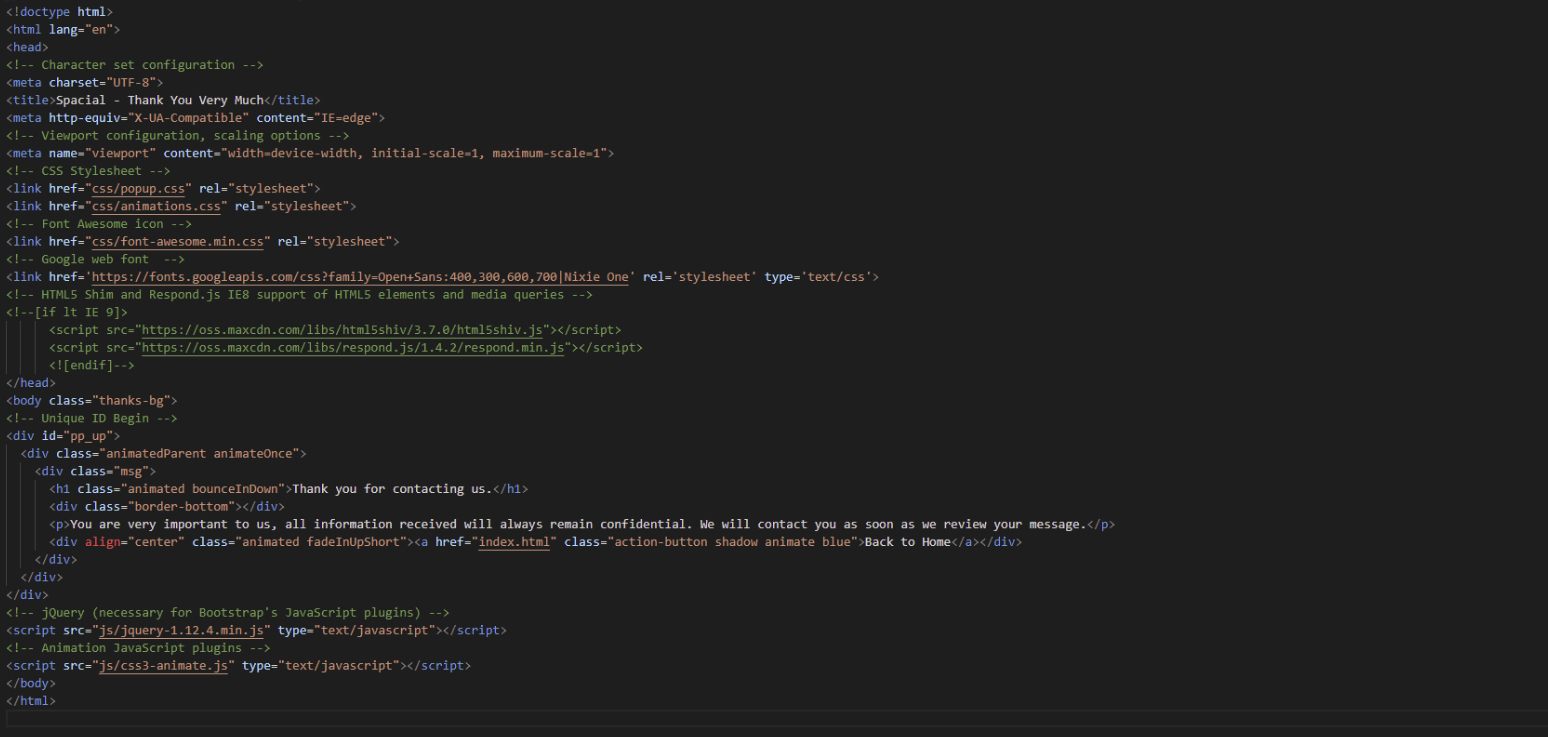Click the opening <head> tag
This screenshot has height=737, width=1548.
coord(27,47)
